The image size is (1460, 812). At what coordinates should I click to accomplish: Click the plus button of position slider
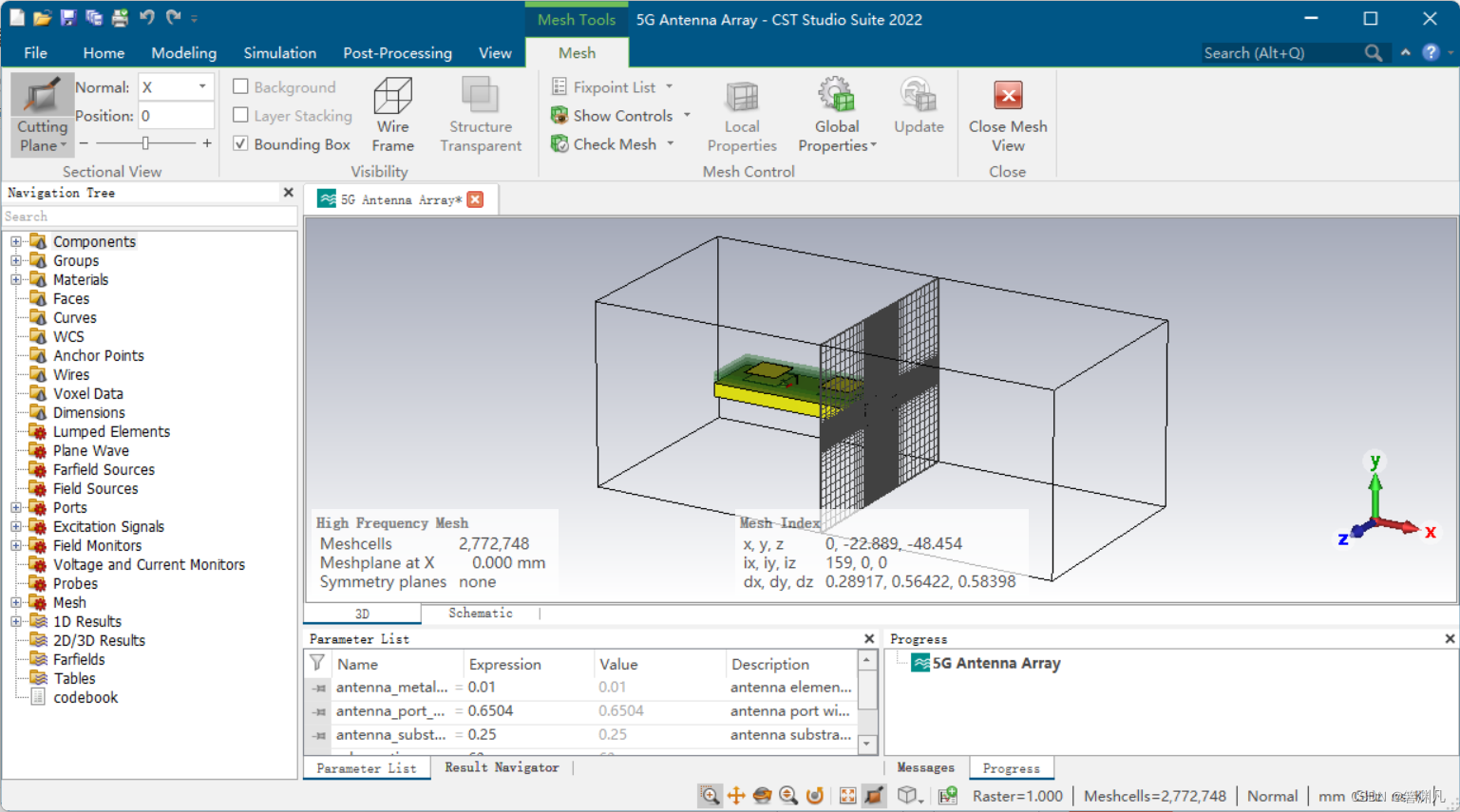207,142
